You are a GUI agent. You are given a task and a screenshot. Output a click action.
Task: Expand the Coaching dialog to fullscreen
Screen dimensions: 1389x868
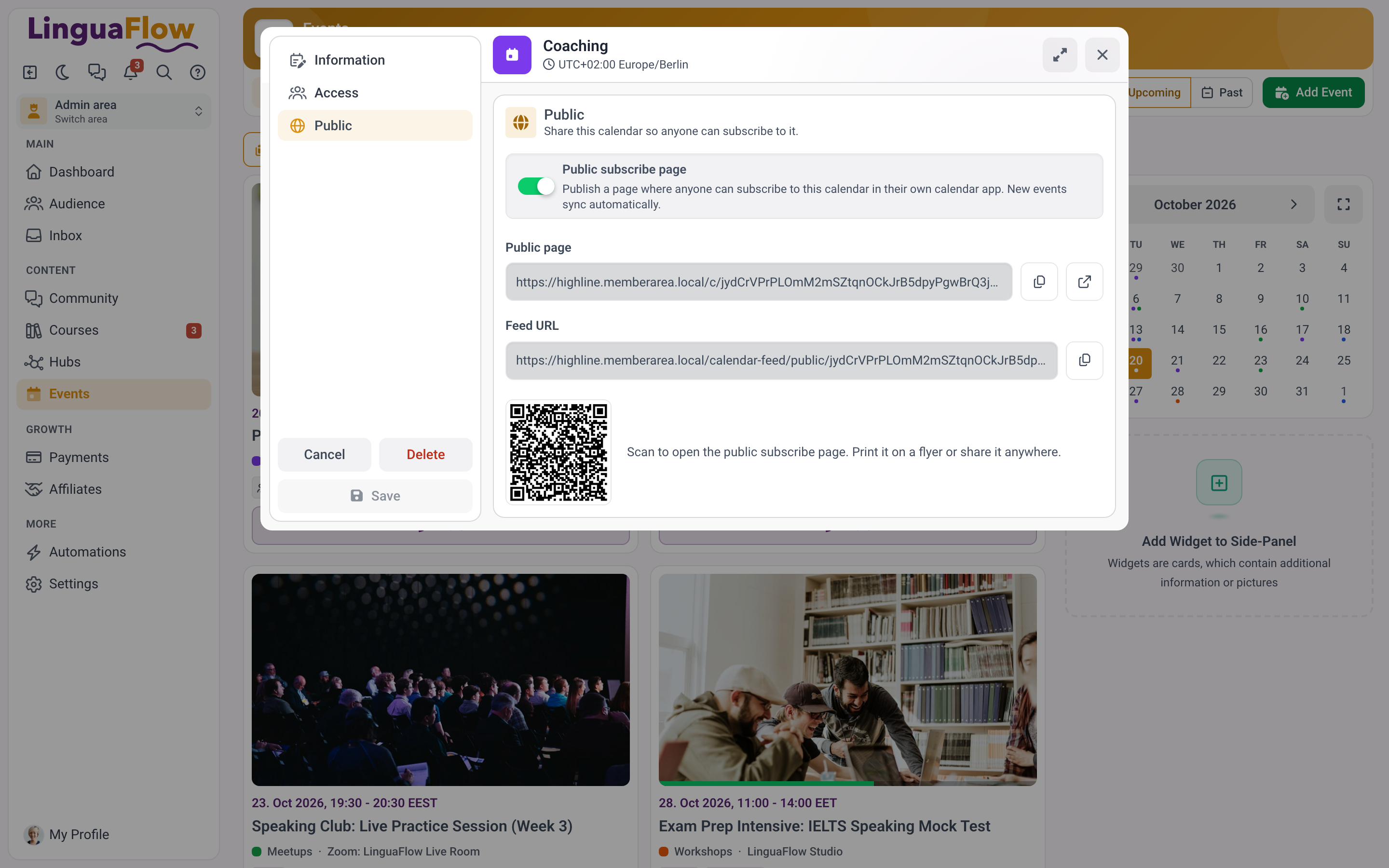coord(1060,55)
